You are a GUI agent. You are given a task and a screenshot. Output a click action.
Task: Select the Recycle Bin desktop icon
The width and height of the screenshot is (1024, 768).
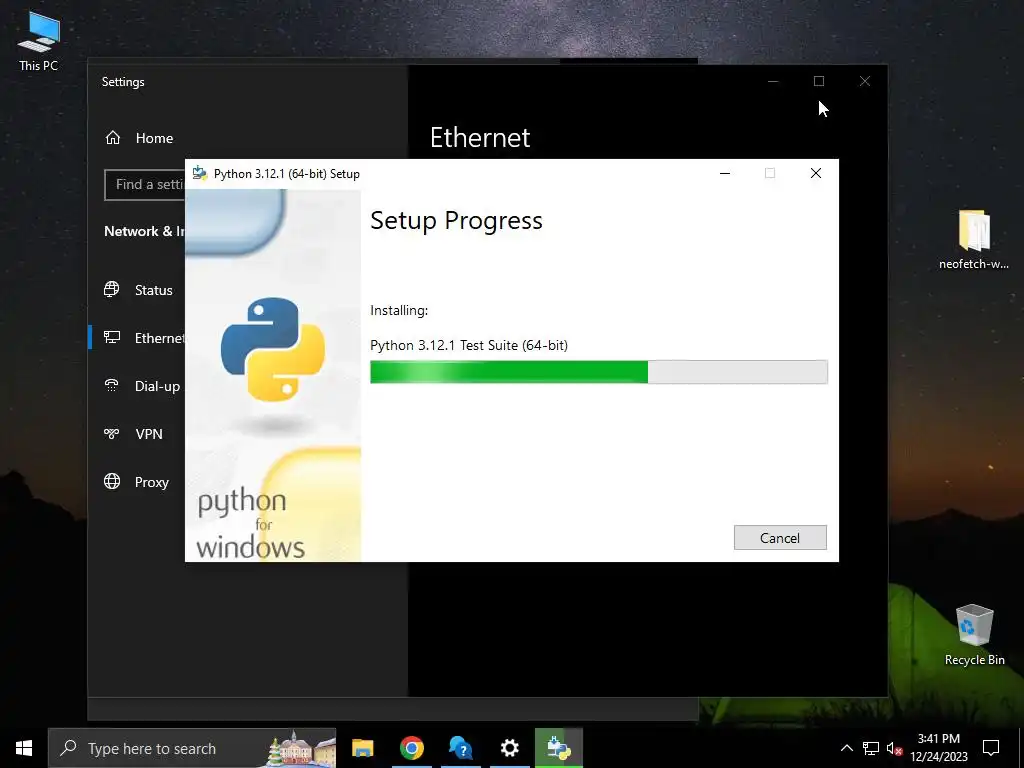click(974, 635)
